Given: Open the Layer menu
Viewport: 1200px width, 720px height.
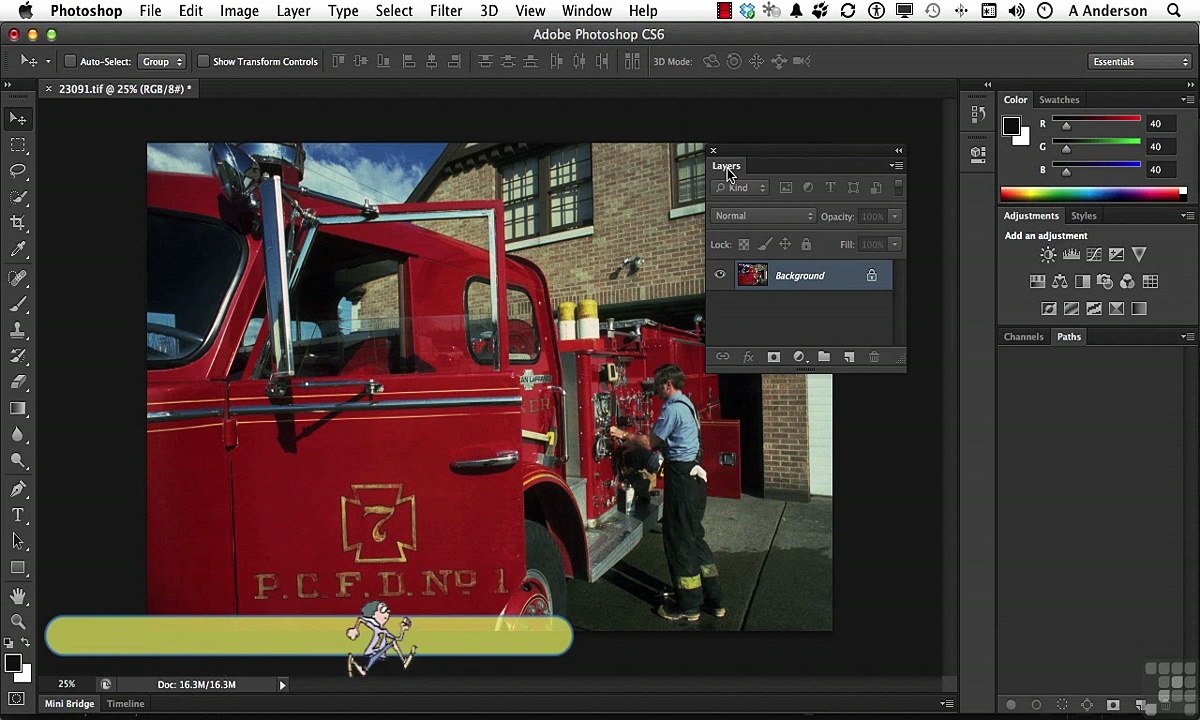Looking at the screenshot, I should [293, 11].
